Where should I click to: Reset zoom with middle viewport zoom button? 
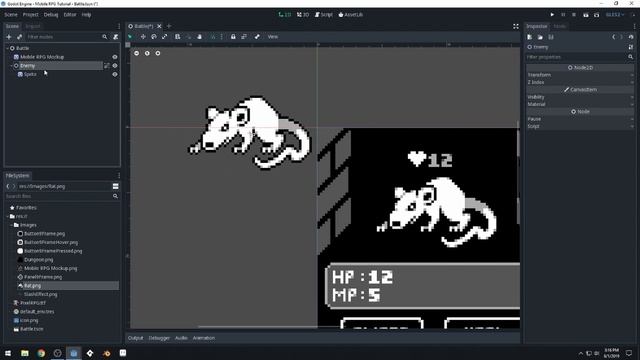point(147,53)
